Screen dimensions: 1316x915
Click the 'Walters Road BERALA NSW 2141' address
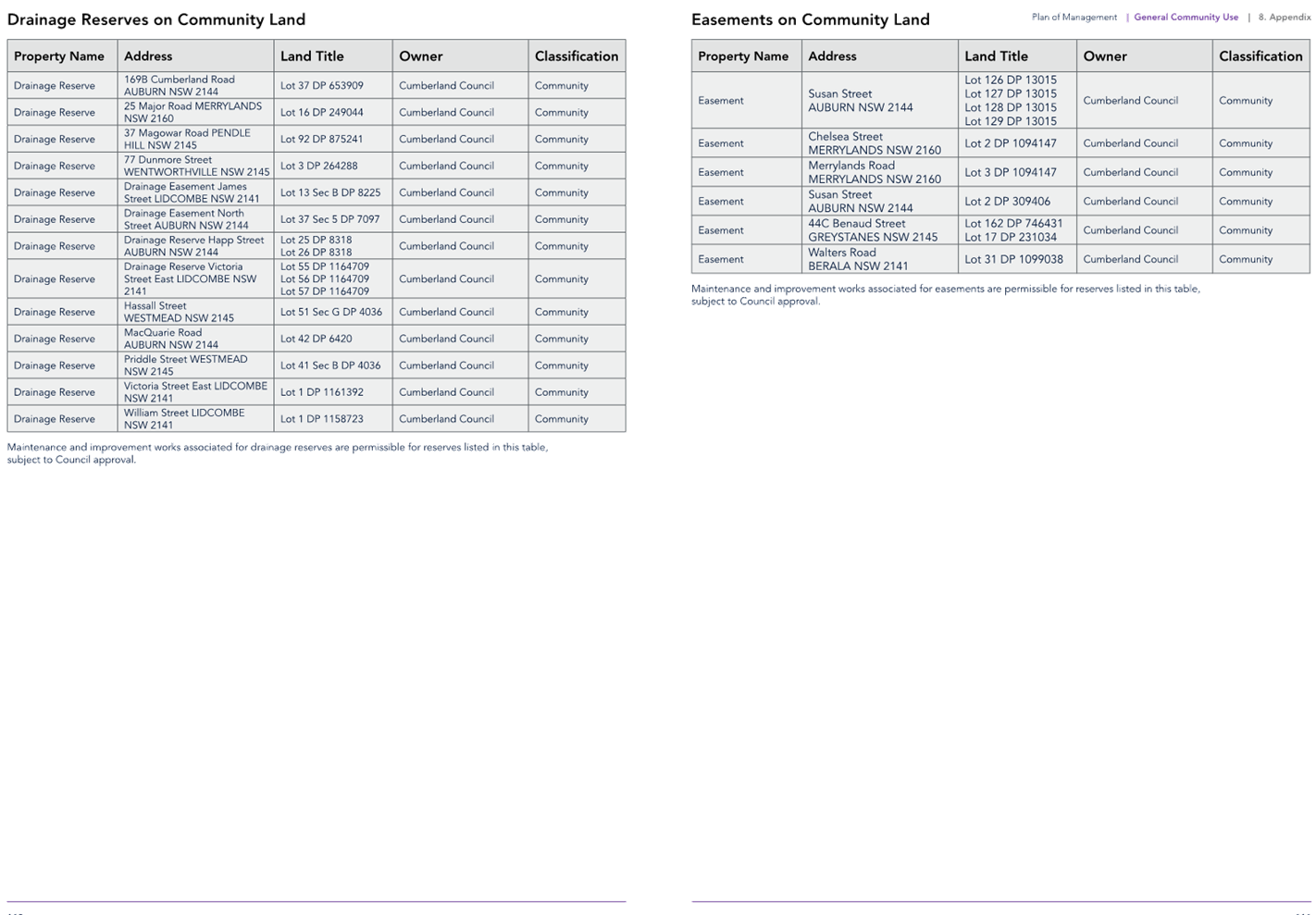(x=858, y=259)
